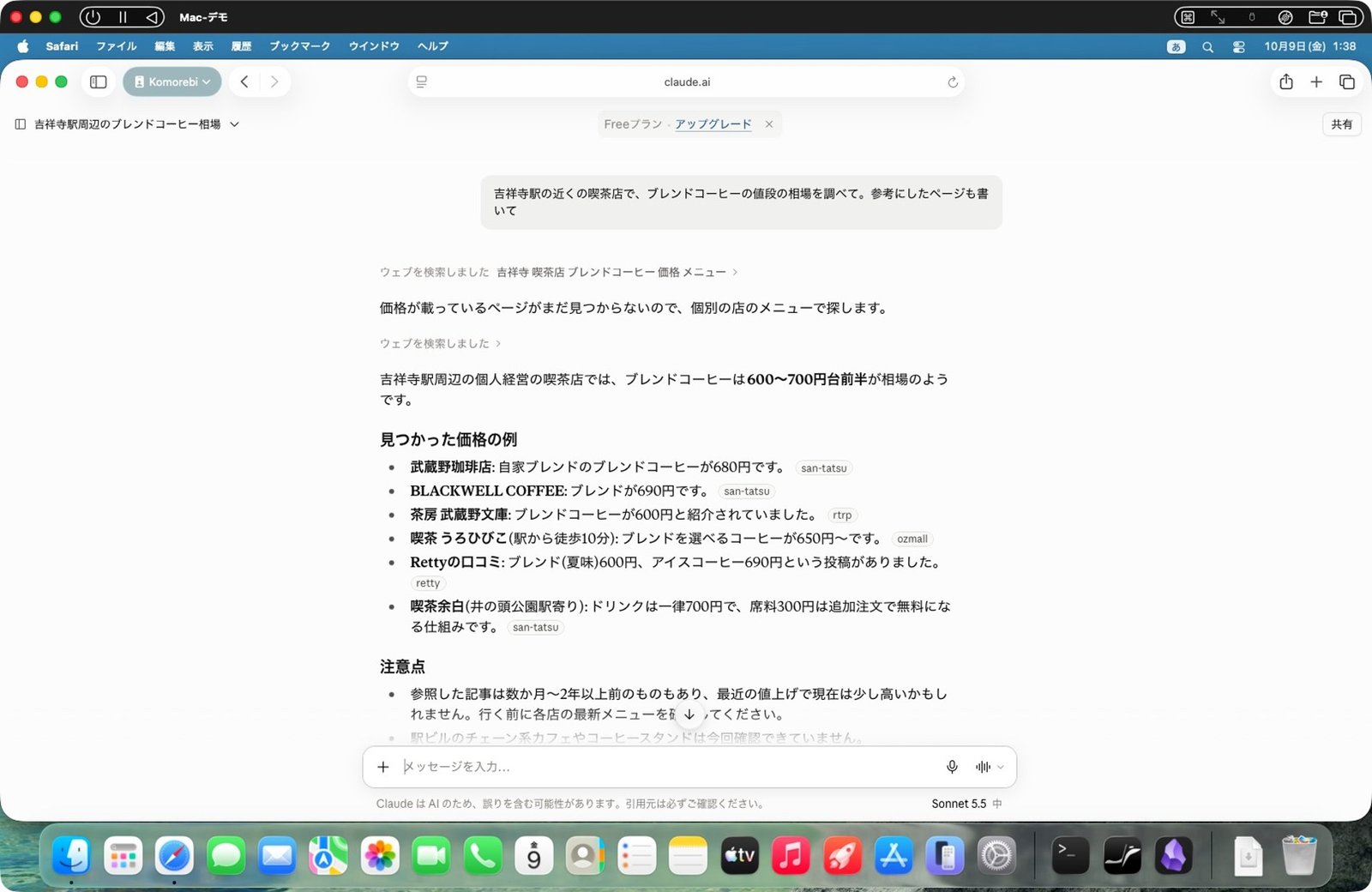Image resolution: width=1372 pixels, height=892 pixels.
Task: Click the あ input source icon in menu bar
Action: (1176, 46)
